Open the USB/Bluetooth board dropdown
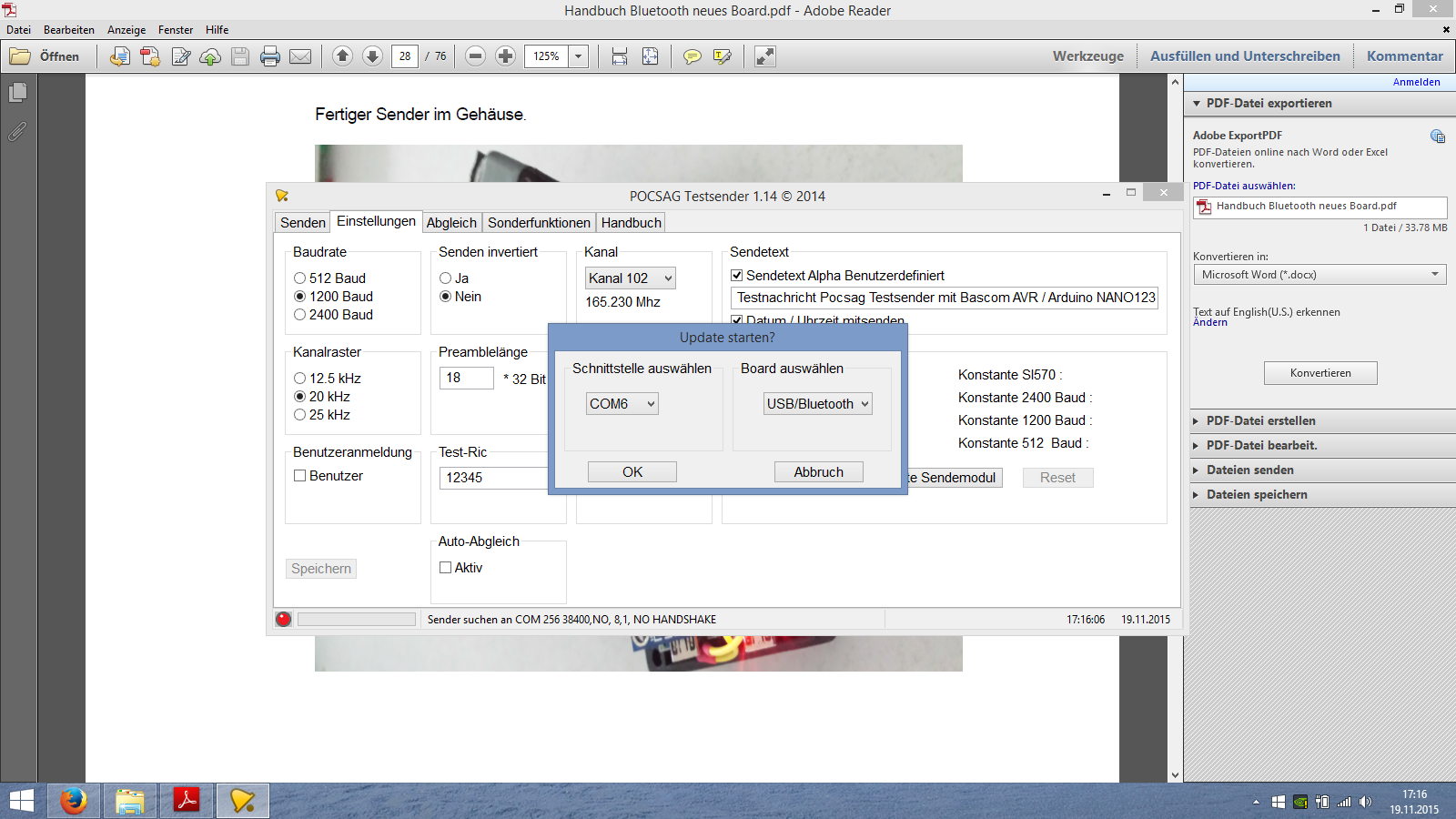The width and height of the screenshot is (1456, 819). 817,404
